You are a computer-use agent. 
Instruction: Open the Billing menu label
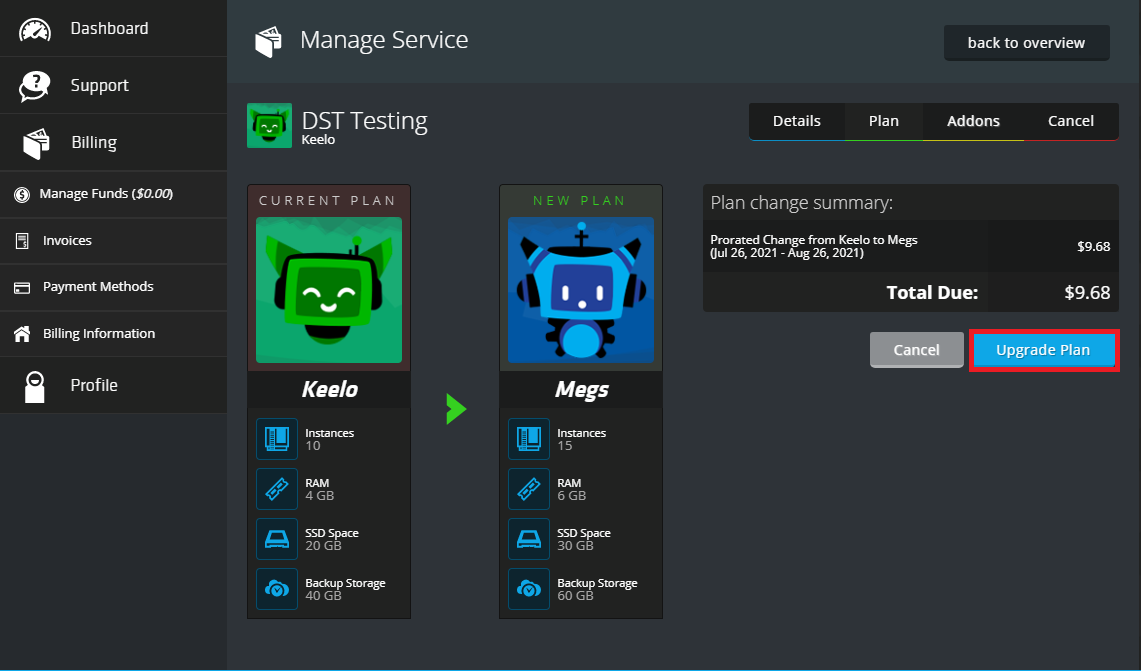(94, 143)
